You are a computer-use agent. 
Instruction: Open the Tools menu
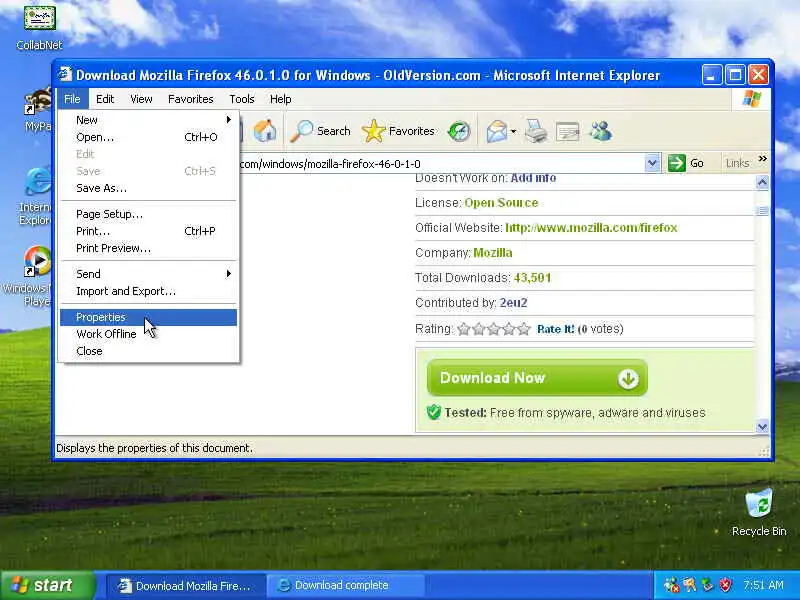click(242, 99)
